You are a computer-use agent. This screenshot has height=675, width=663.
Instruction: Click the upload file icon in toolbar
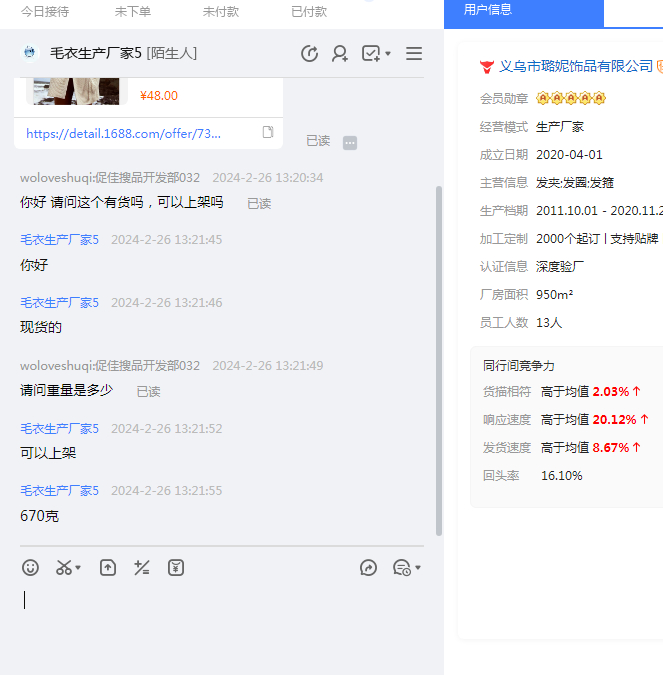108,568
